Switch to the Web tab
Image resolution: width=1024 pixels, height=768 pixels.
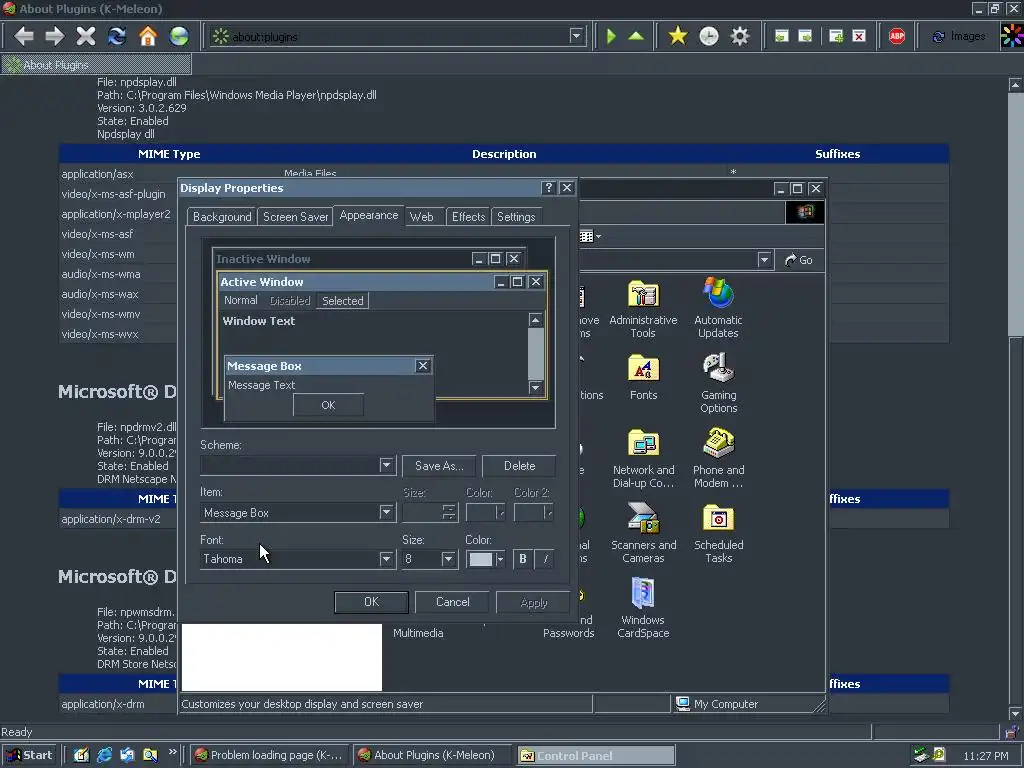click(422, 217)
